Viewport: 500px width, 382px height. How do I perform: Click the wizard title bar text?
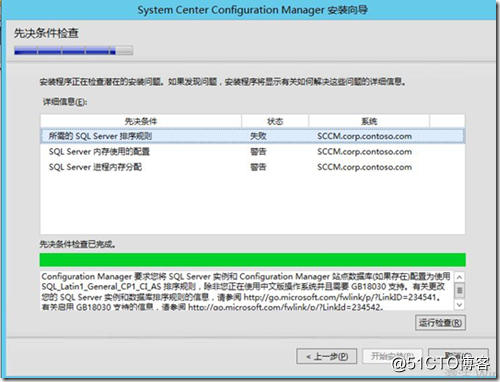click(x=253, y=10)
